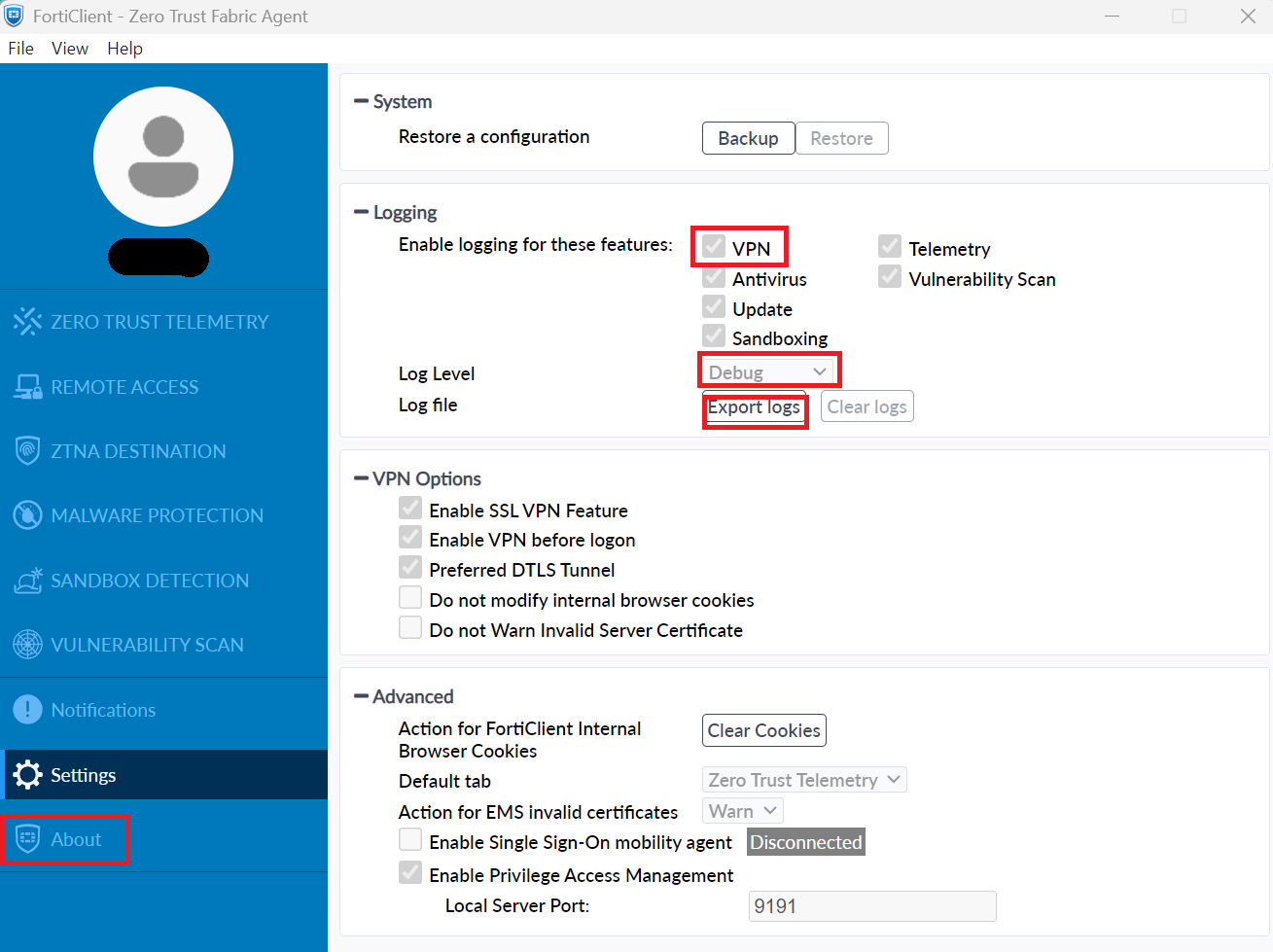This screenshot has width=1273, height=952.
Task: Check Do not modify internal browser cookies
Action: (410, 598)
